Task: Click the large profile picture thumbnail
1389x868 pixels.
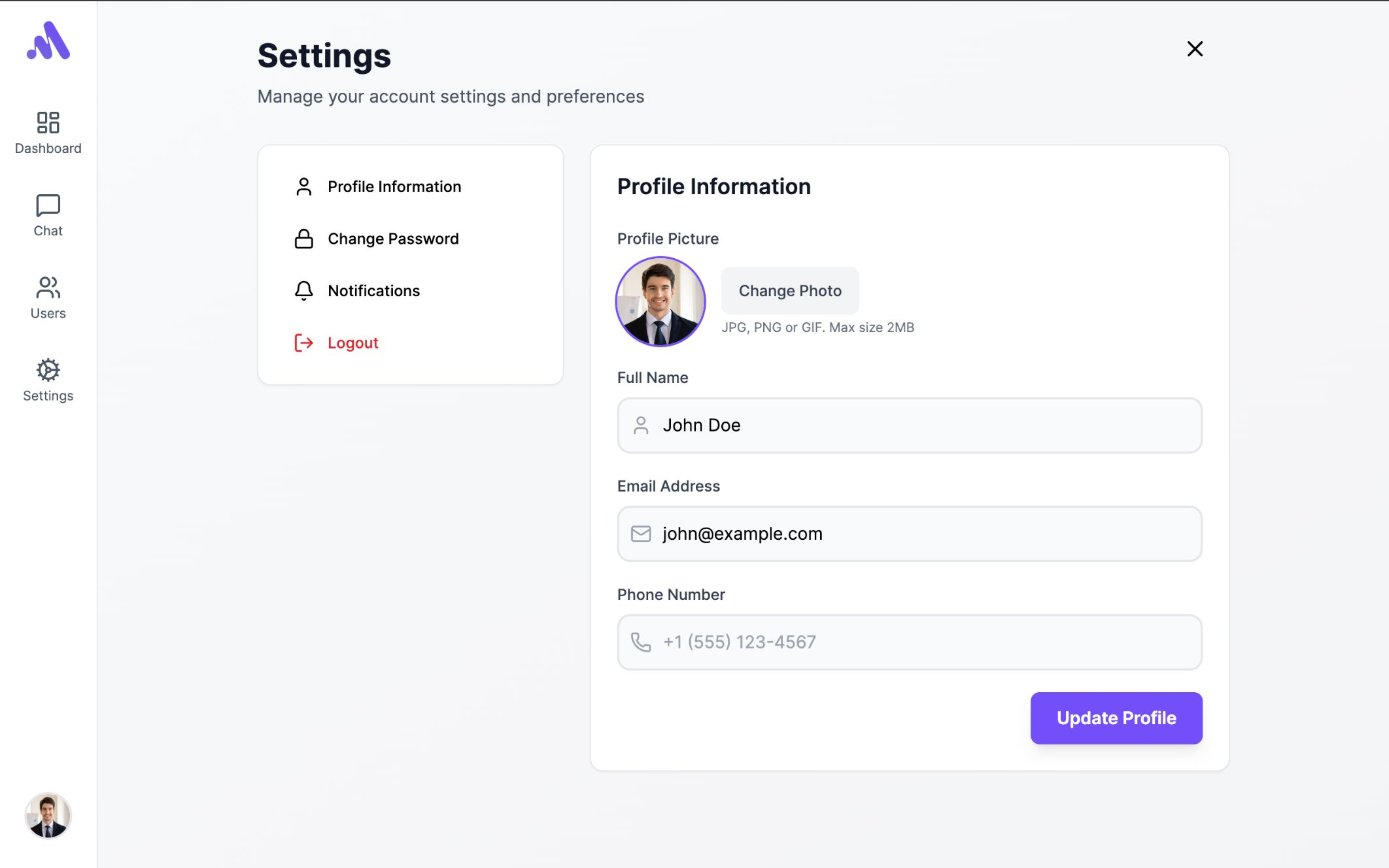Action: click(x=660, y=301)
